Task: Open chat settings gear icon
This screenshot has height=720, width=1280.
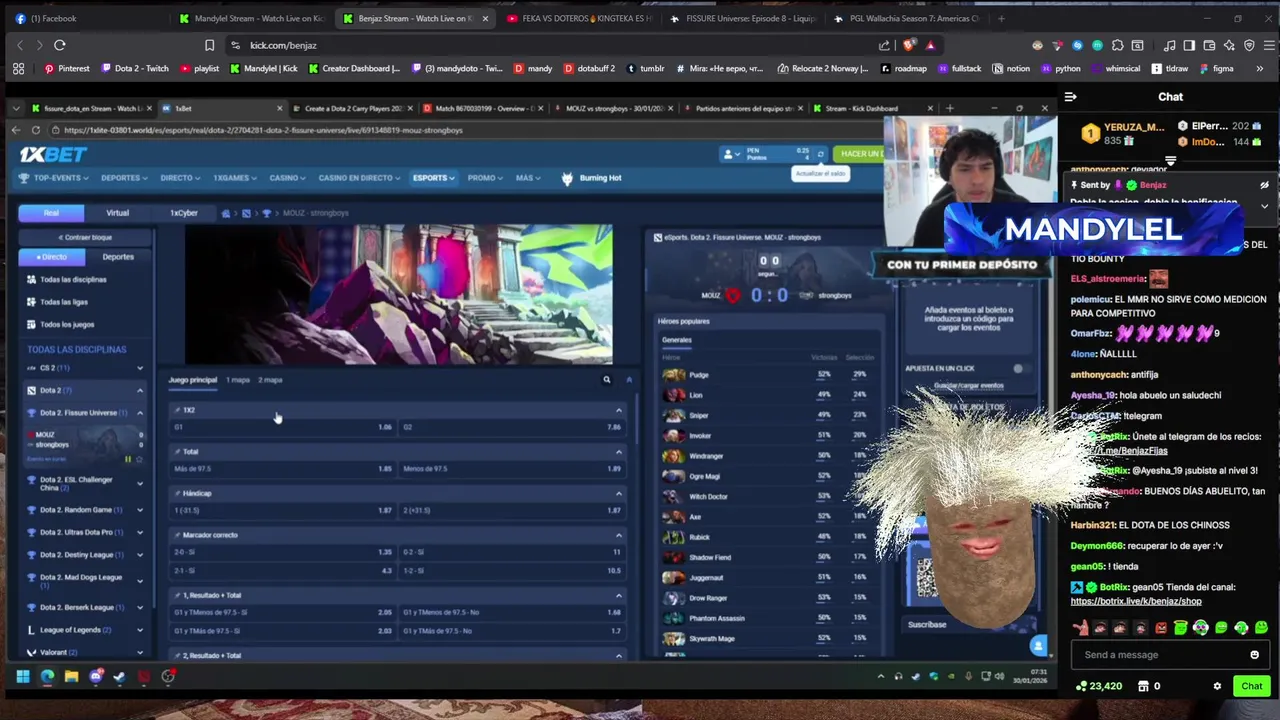Action: pos(1217,686)
